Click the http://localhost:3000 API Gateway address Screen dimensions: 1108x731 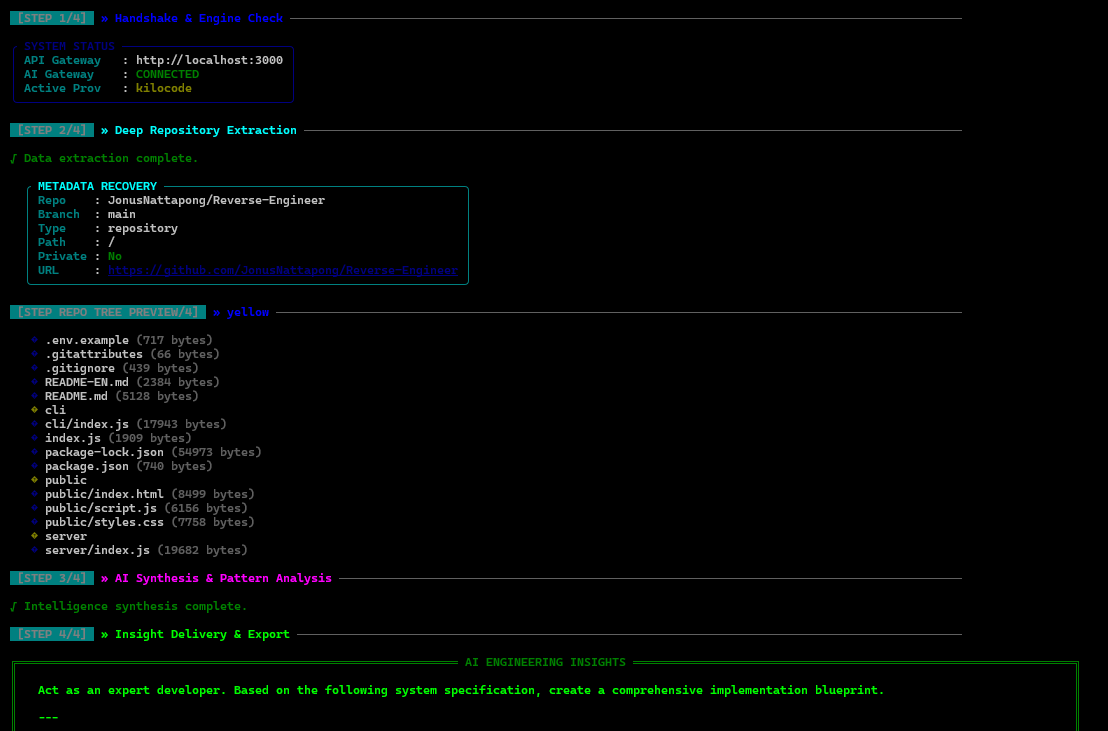209,60
